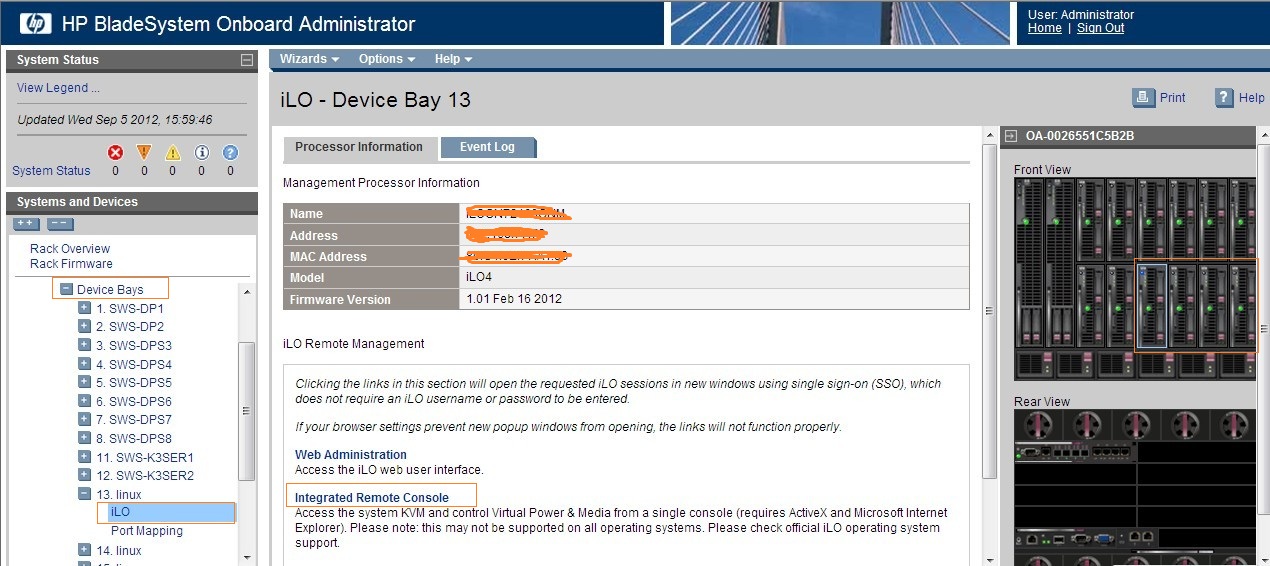Viewport: 1270px width, 566px height.
Task: Switch to Processor Information tab
Action: 359,147
